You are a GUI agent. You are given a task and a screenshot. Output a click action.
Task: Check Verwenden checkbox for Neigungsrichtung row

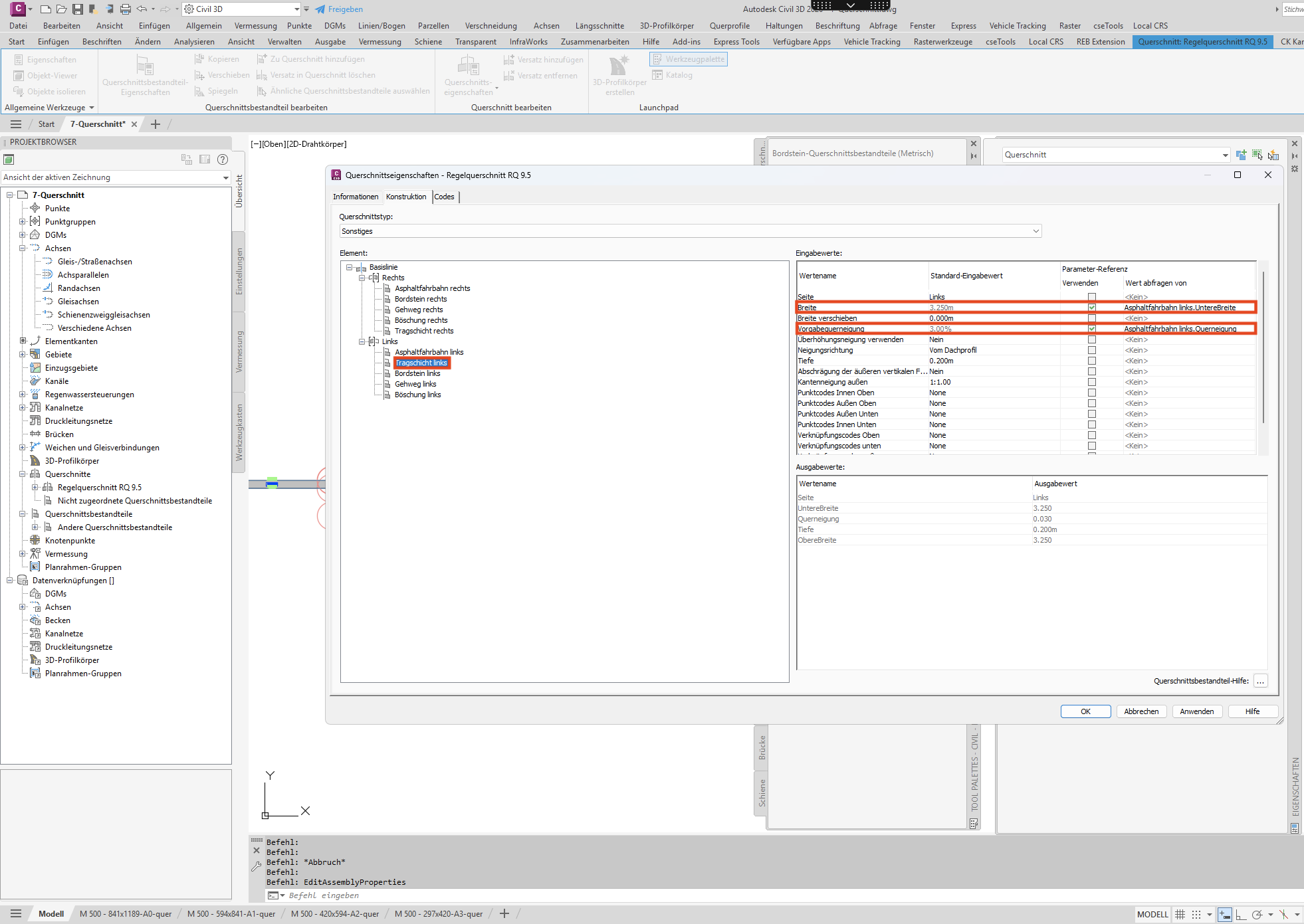1092,350
